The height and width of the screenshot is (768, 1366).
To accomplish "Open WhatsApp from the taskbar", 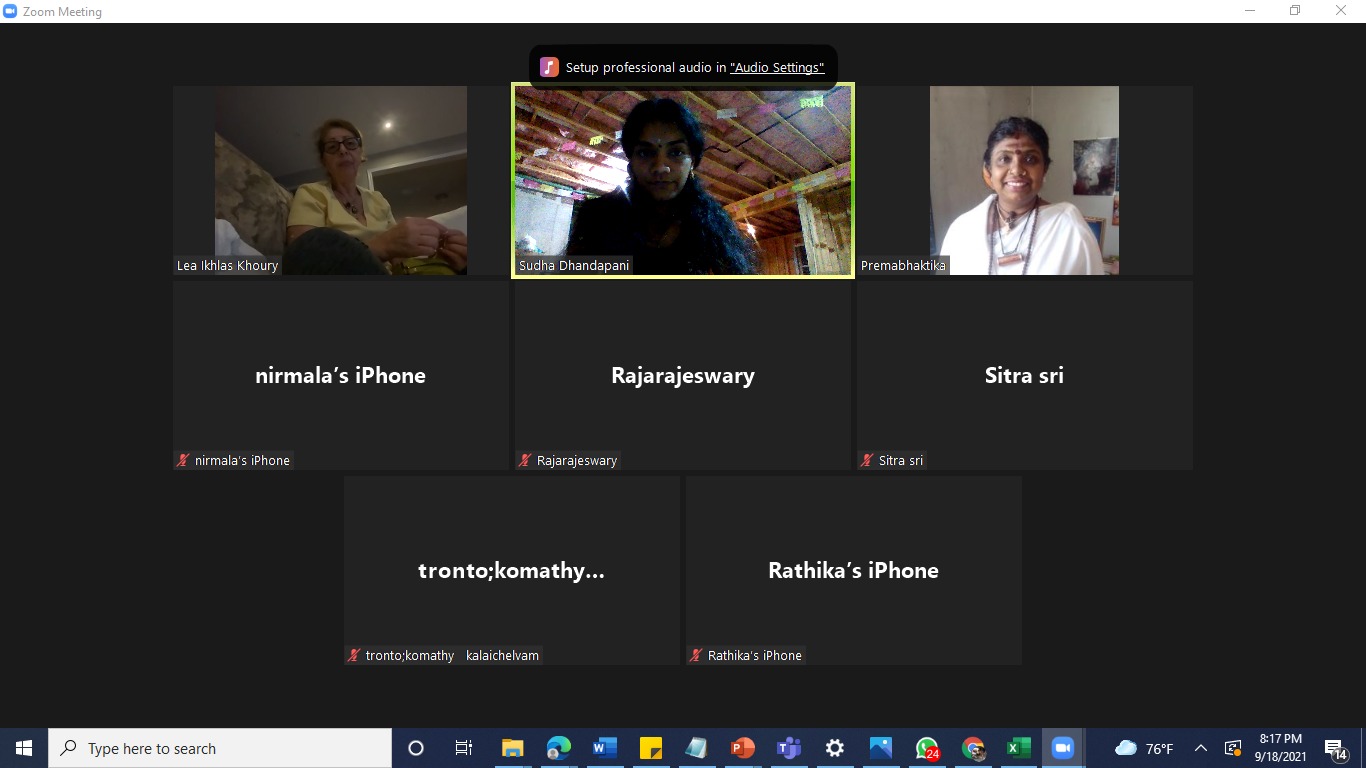I will [x=926, y=748].
